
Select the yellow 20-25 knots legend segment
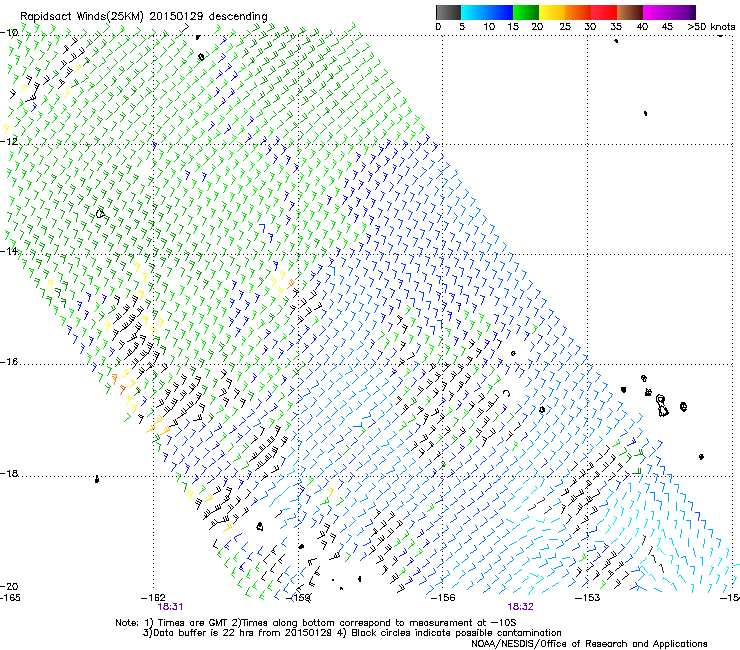(552, 12)
